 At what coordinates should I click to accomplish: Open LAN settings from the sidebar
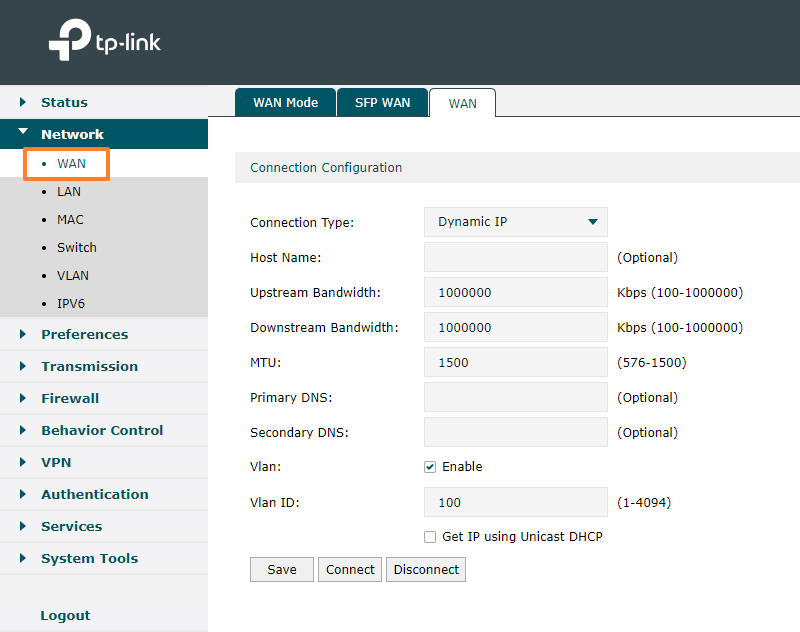[x=69, y=191]
